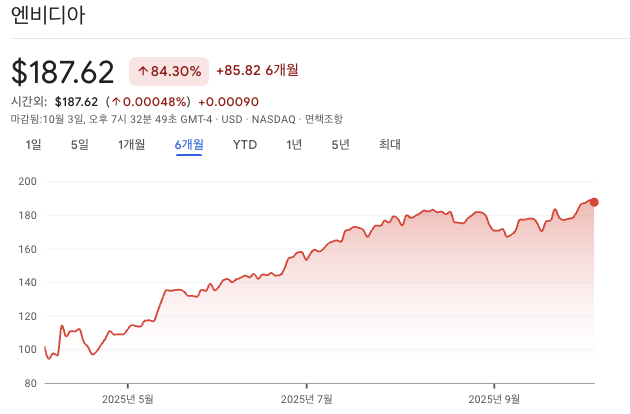
Task: Show the 최대 full history range
Action: coord(390,145)
